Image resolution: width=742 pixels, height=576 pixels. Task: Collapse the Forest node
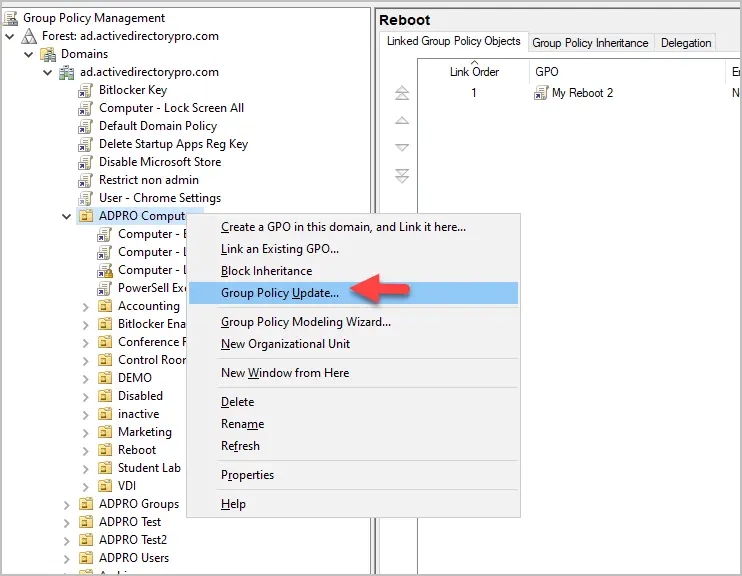tap(10, 36)
